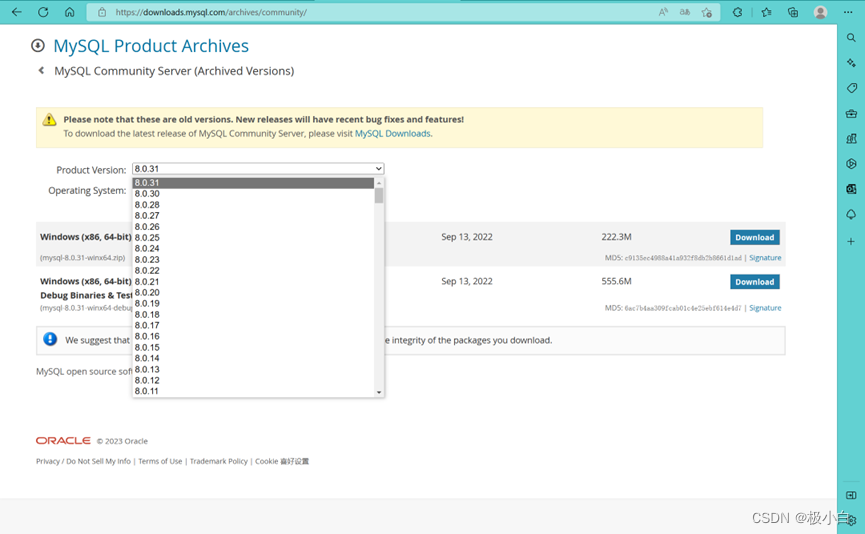Pick version 8.0.25 in the list

(x=253, y=238)
